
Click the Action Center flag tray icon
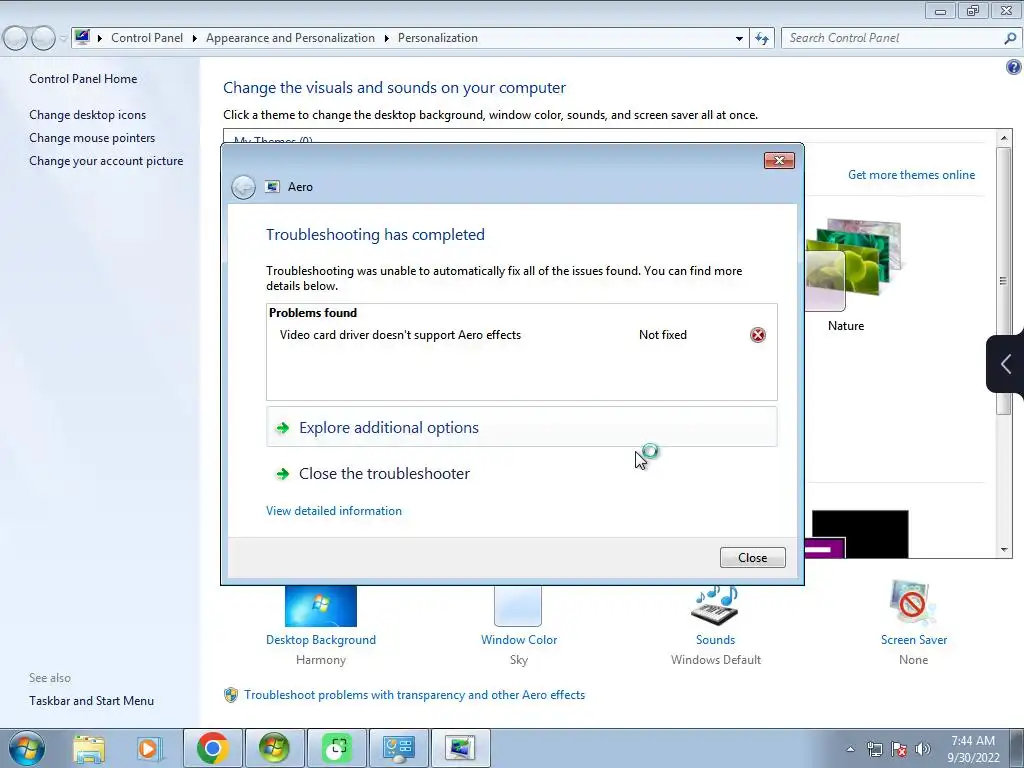[x=899, y=749]
